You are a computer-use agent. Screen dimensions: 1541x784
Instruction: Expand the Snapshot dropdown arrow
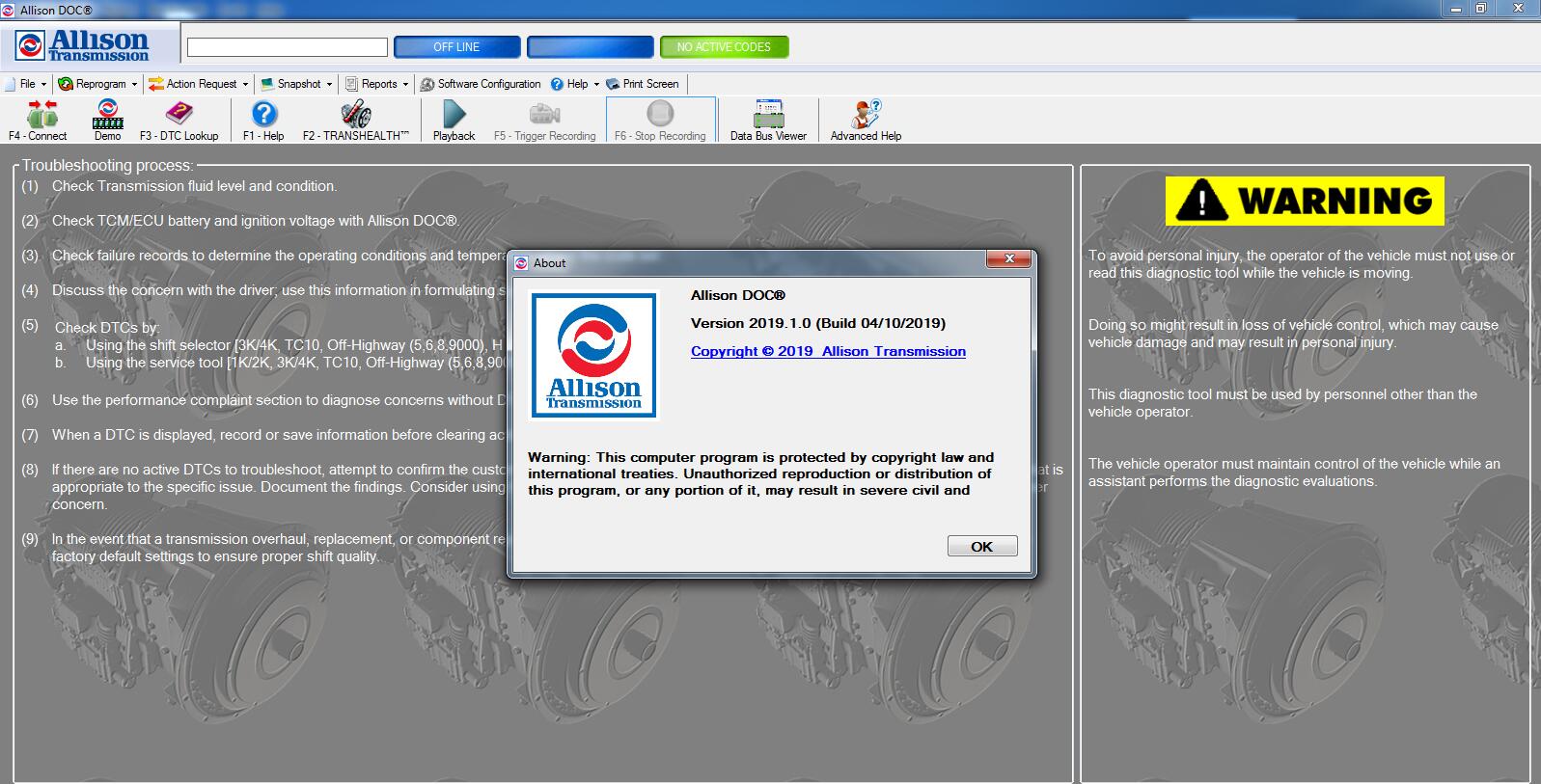(x=329, y=84)
